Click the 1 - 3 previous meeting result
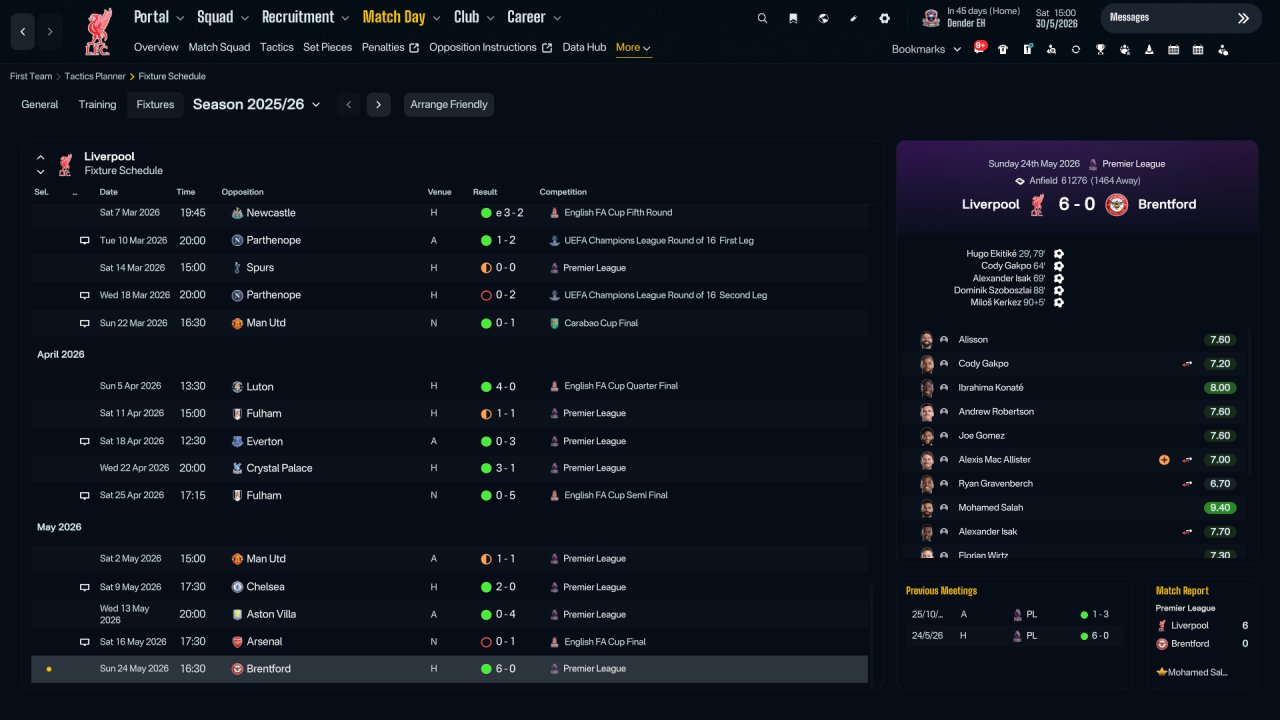Image resolution: width=1280 pixels, height=720 pixels. coord(1100,614)
